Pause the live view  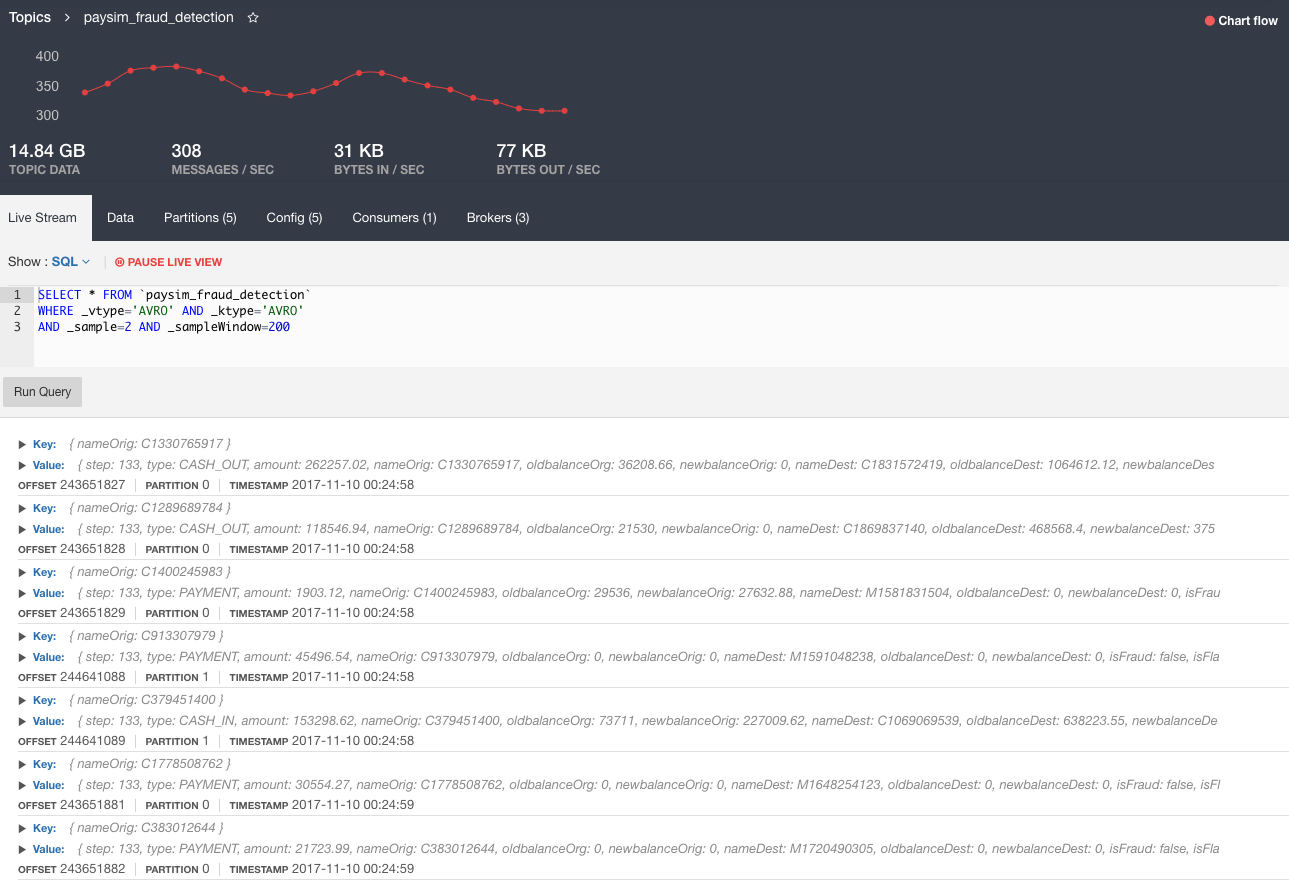point(168,262)
